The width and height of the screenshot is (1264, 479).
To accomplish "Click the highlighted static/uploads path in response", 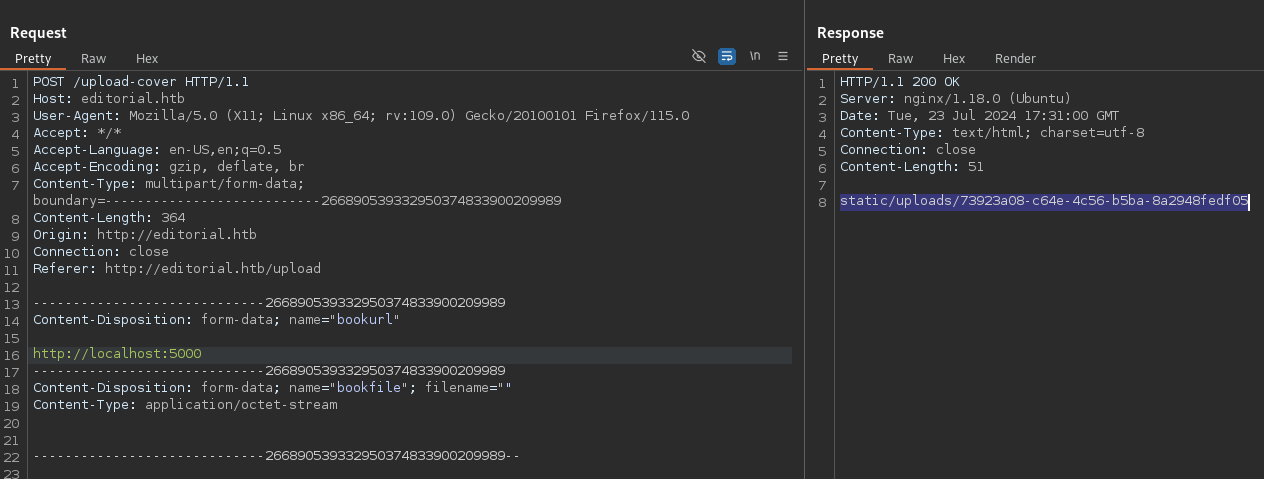I will (1044, 202).
